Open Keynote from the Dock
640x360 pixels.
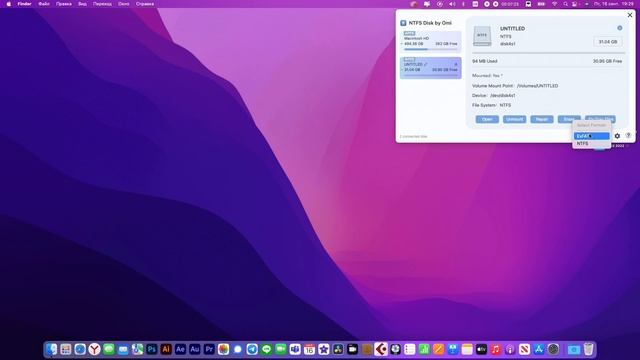tap(453, 349)
